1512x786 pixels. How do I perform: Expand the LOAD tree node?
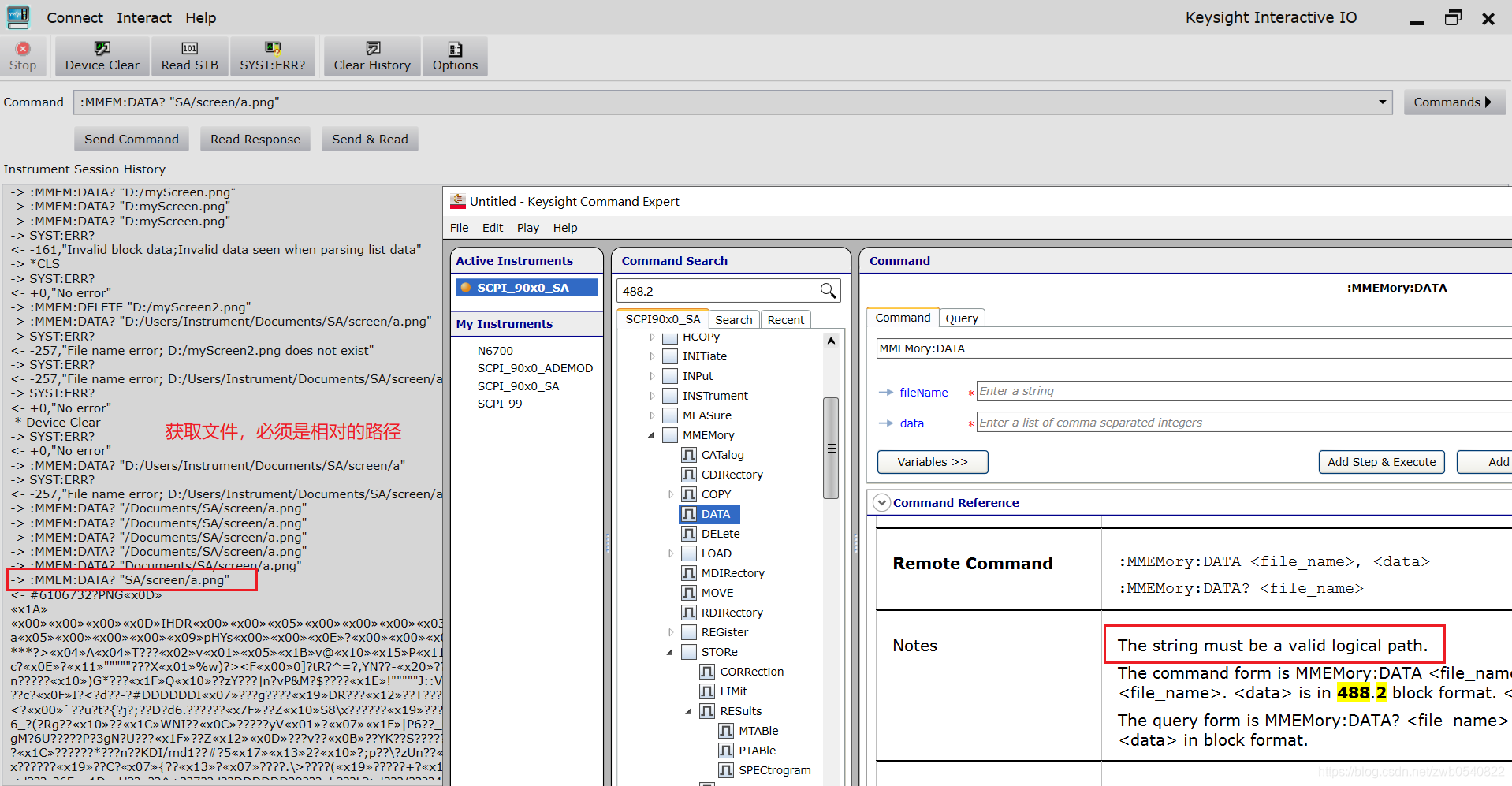coord(671,553)
